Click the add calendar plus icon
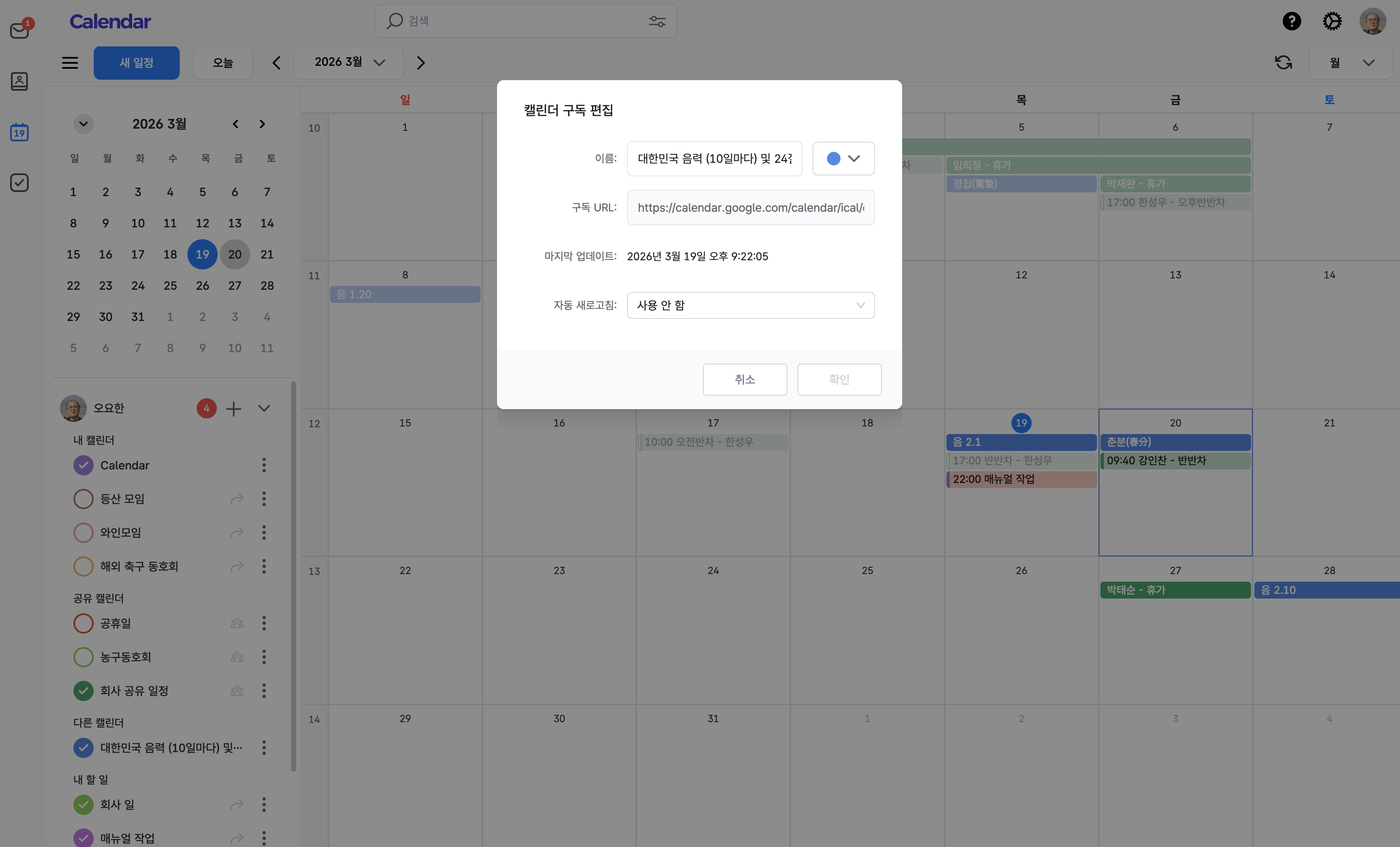This screenshot has width=1400, height=847. (233, 408)
